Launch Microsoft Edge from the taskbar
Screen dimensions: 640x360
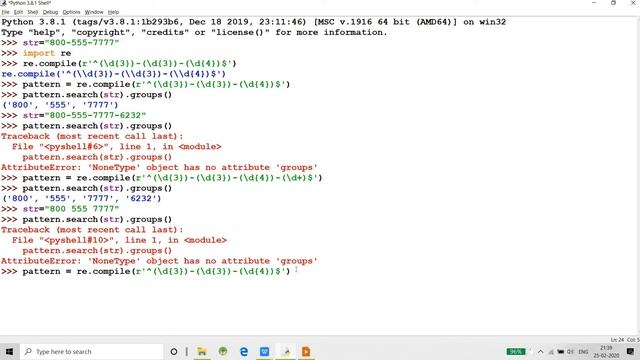pyautogui.click(x=244, y=351)
